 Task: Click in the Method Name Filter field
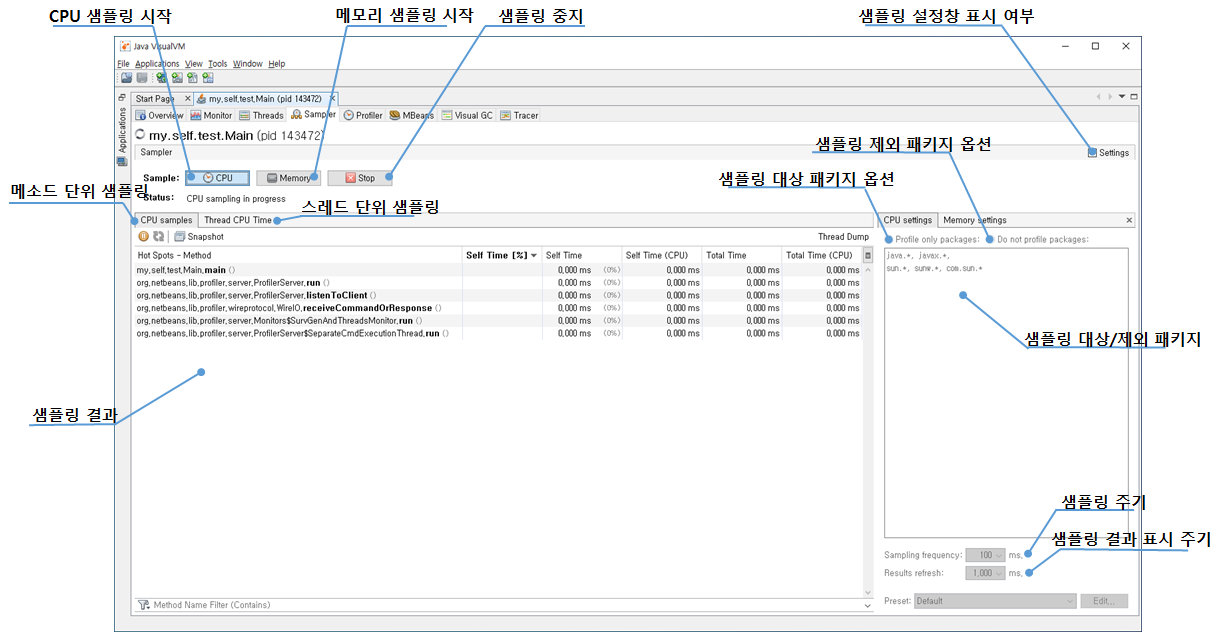click(x=500, y=605)
